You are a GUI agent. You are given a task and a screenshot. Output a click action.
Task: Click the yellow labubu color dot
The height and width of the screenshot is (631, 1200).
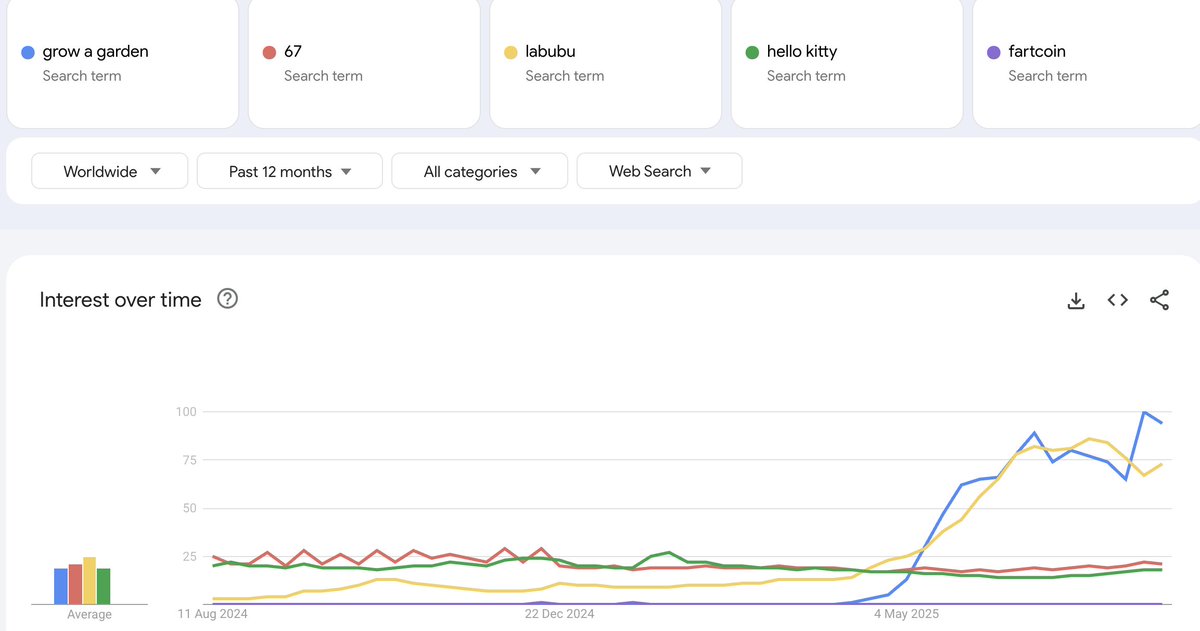(x=511, y=52)
